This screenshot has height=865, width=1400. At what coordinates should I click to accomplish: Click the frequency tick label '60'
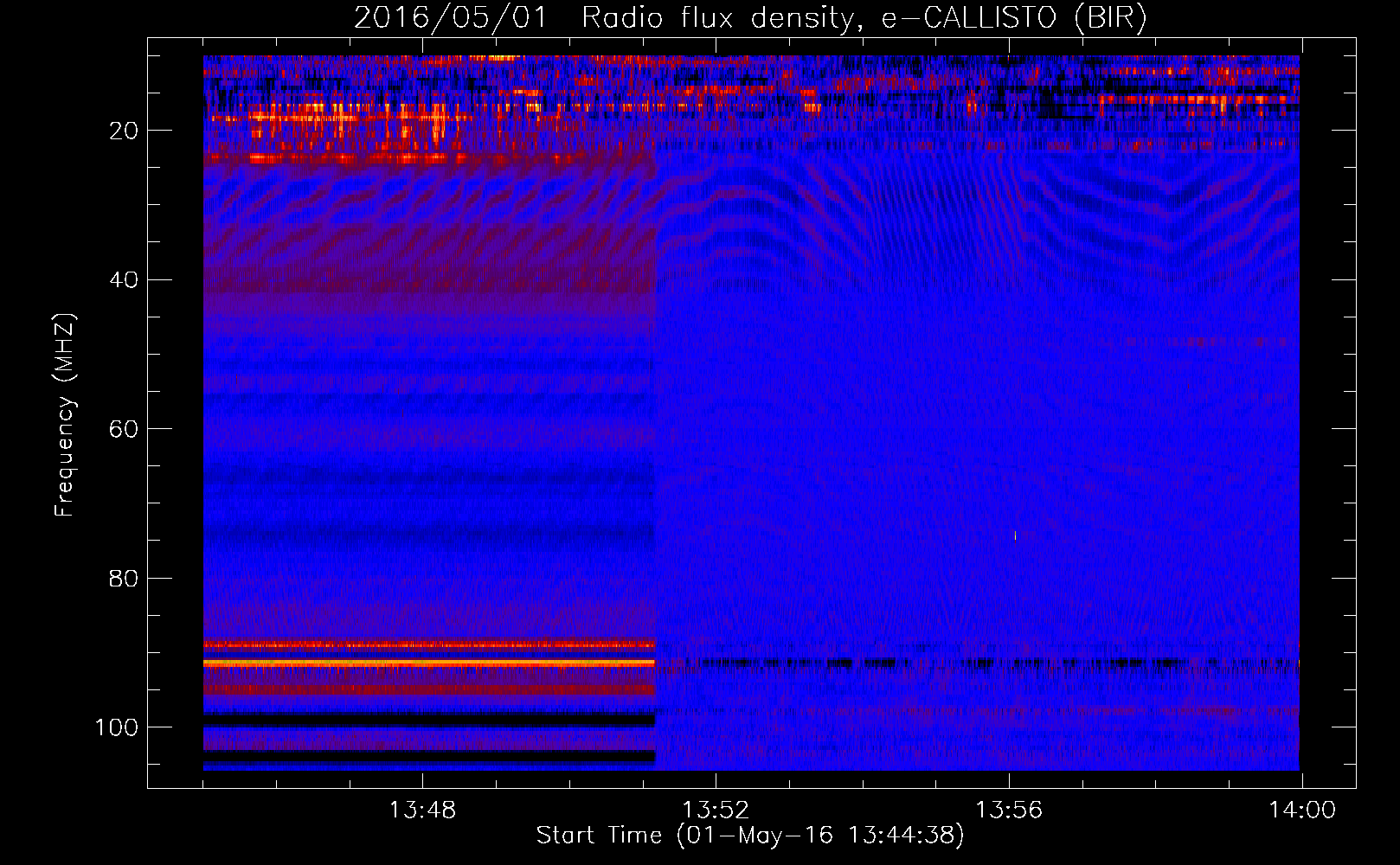[124, 429]
